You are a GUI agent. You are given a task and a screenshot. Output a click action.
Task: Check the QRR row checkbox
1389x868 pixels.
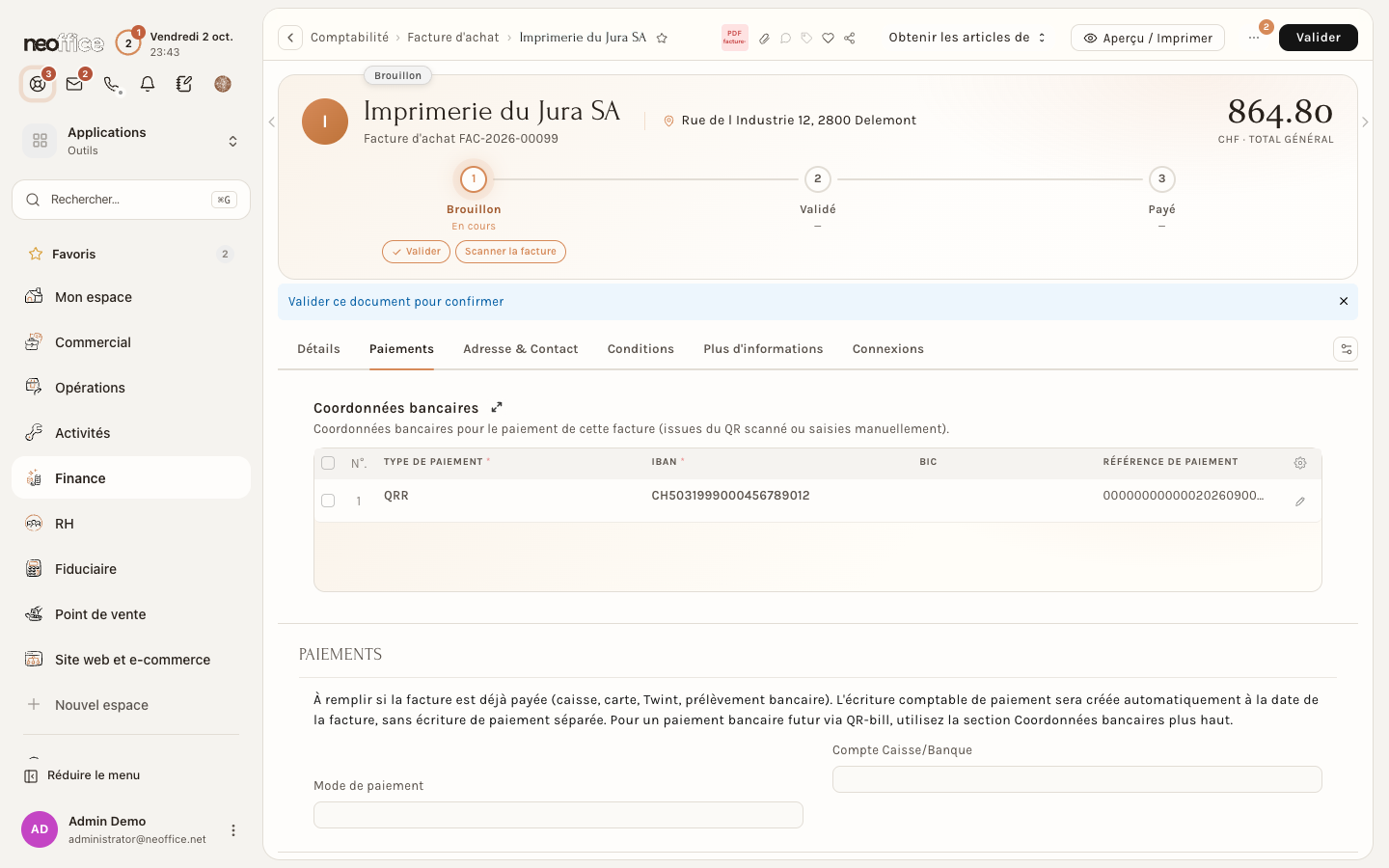328,501
